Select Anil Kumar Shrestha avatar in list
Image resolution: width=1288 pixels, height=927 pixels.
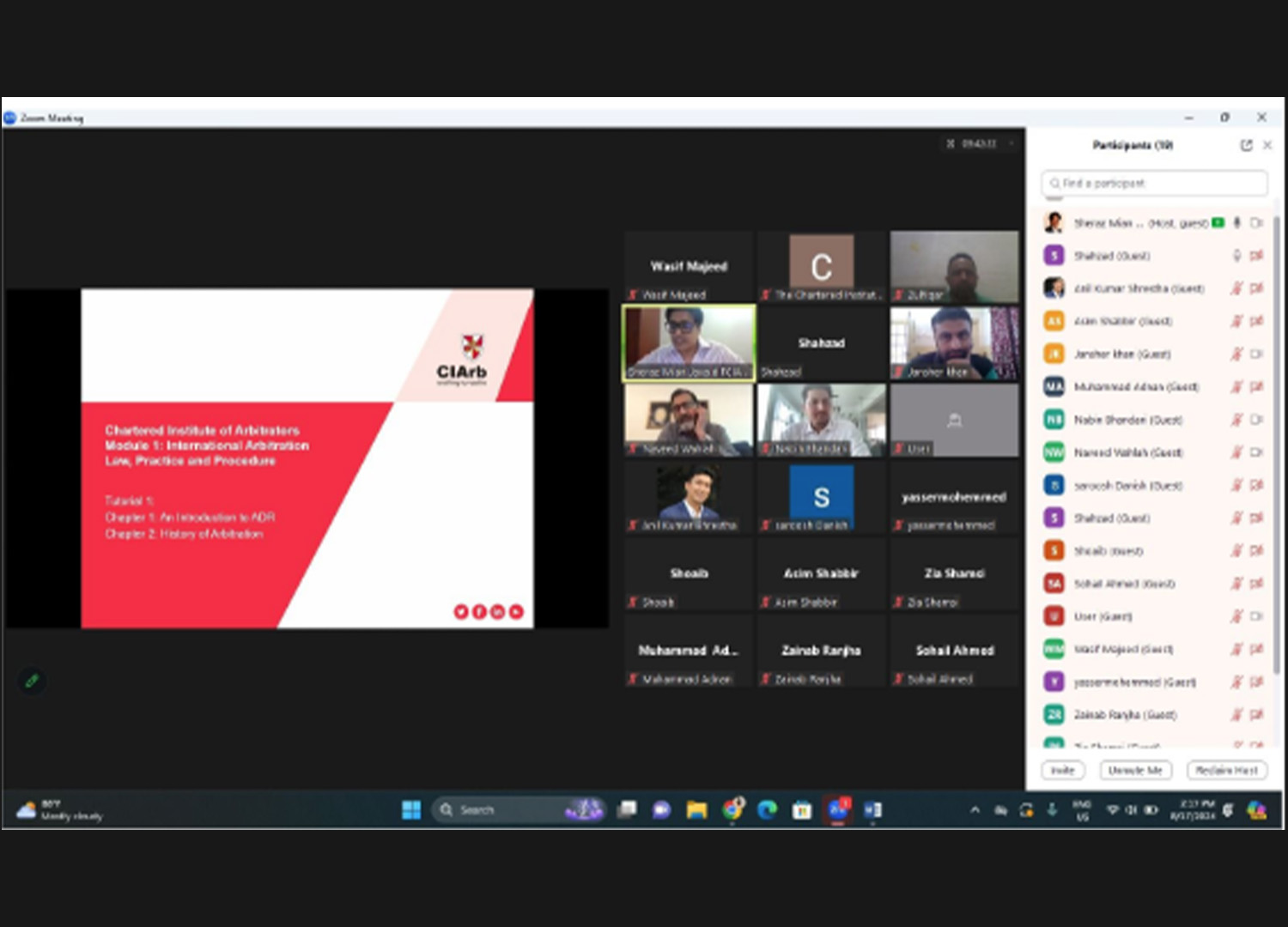coord(1054,288)
